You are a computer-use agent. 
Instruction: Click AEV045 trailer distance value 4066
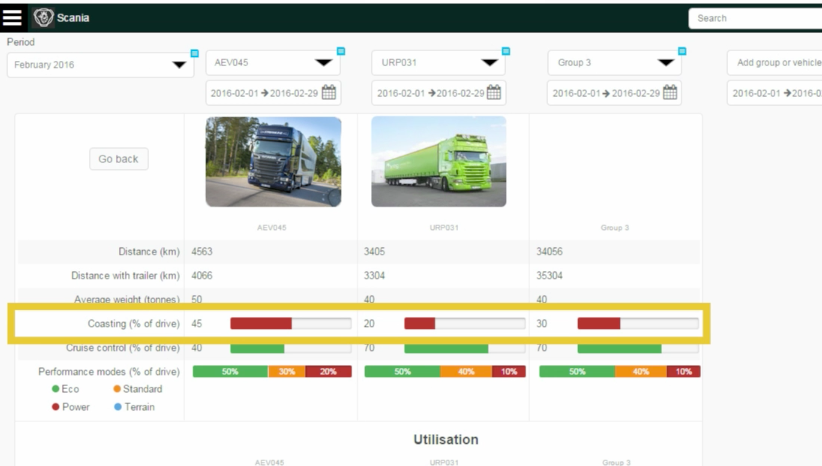202,276
